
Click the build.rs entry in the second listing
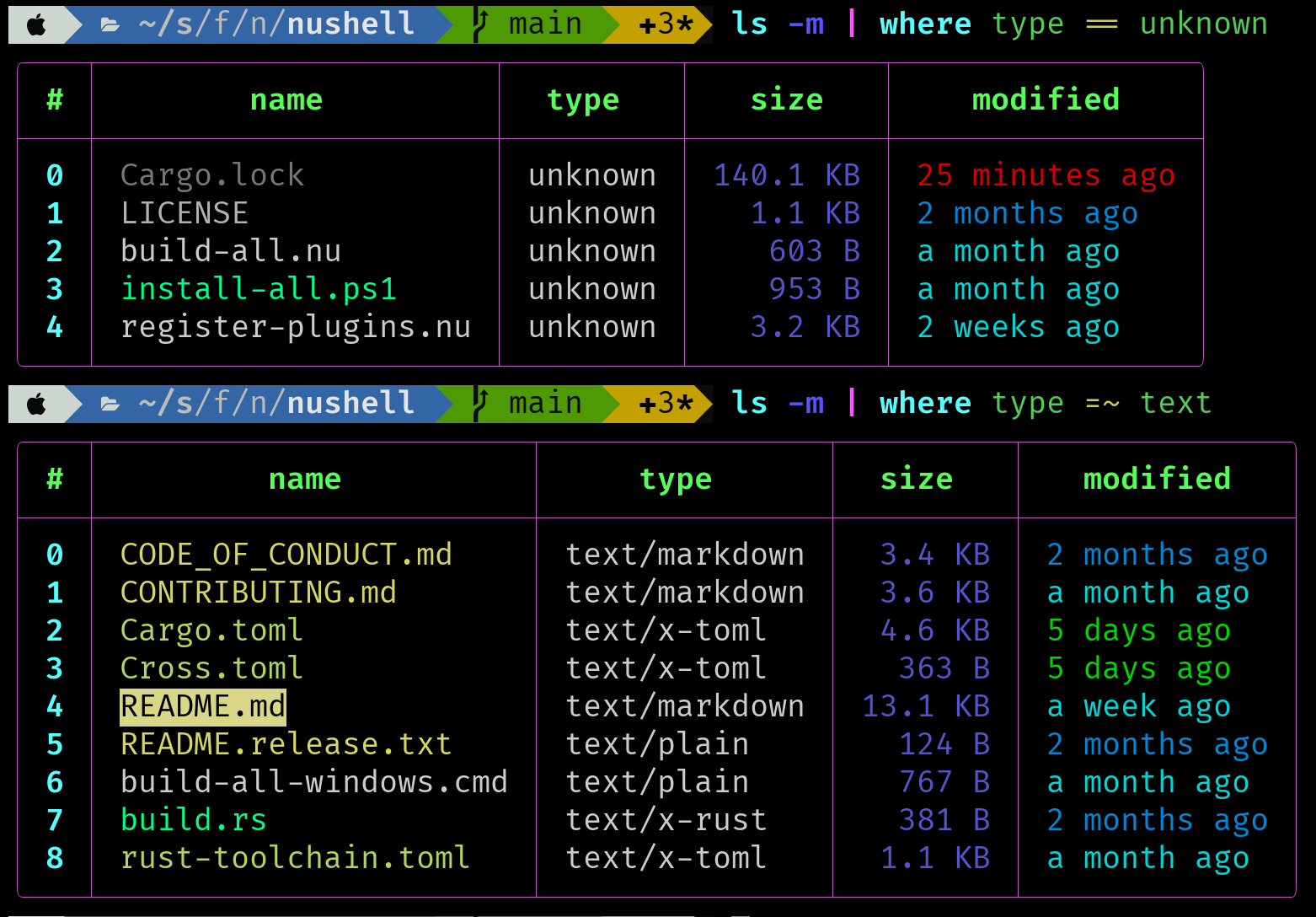click(x=193, y=819)
